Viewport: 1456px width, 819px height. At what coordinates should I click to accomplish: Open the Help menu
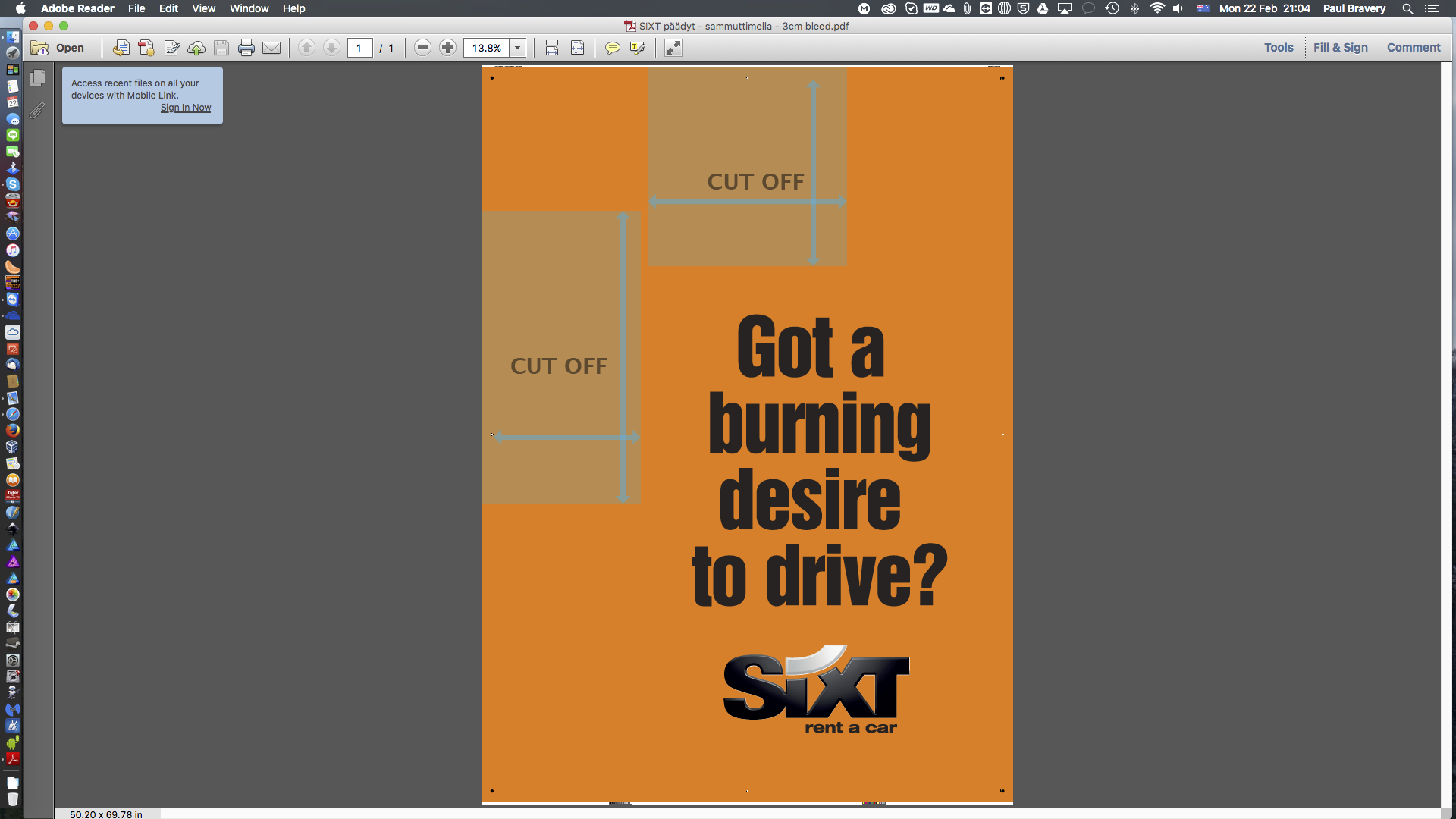tap(293, 8)
